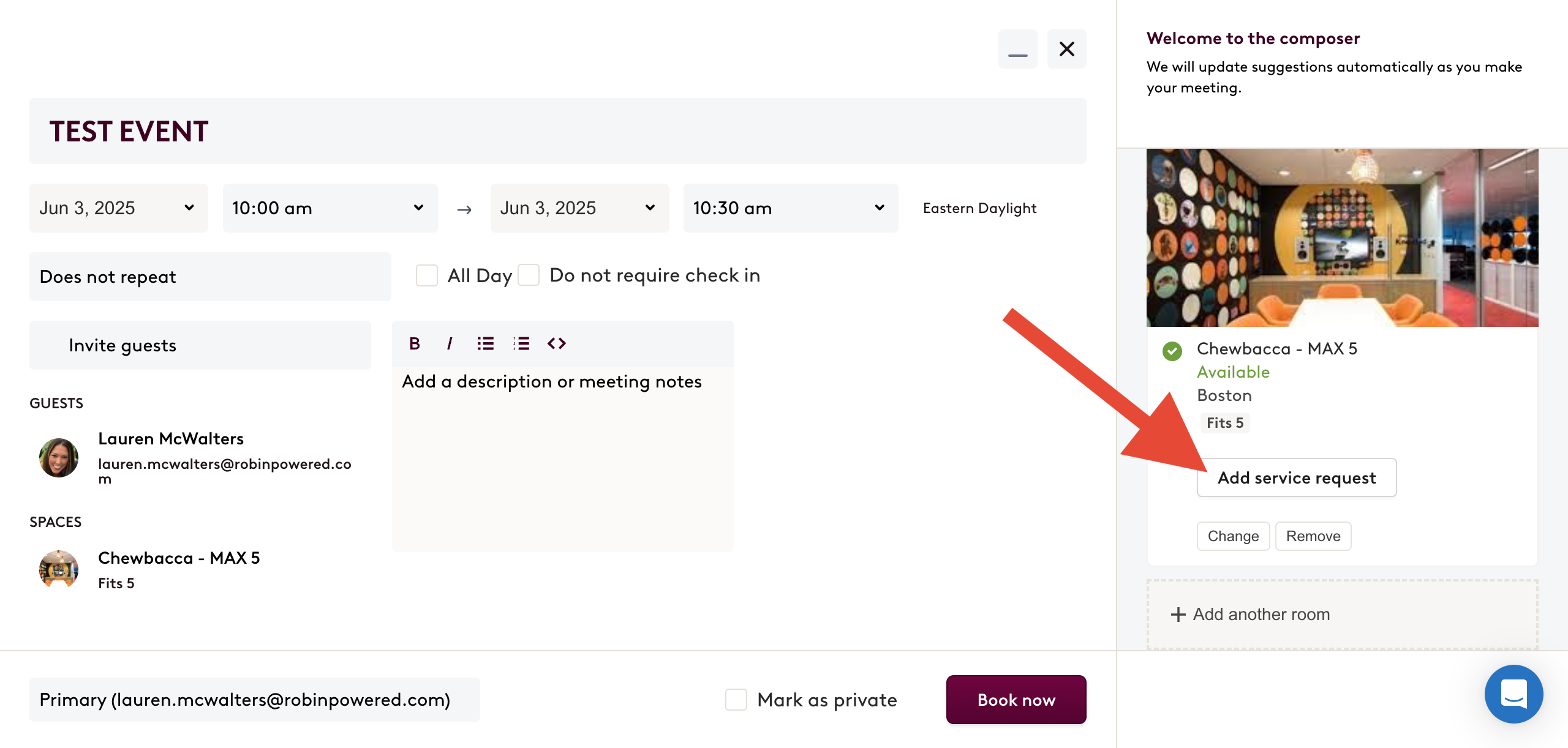Click Lauren's email address text
Screen dimensions: 1568x748
(x=225, y=471)
